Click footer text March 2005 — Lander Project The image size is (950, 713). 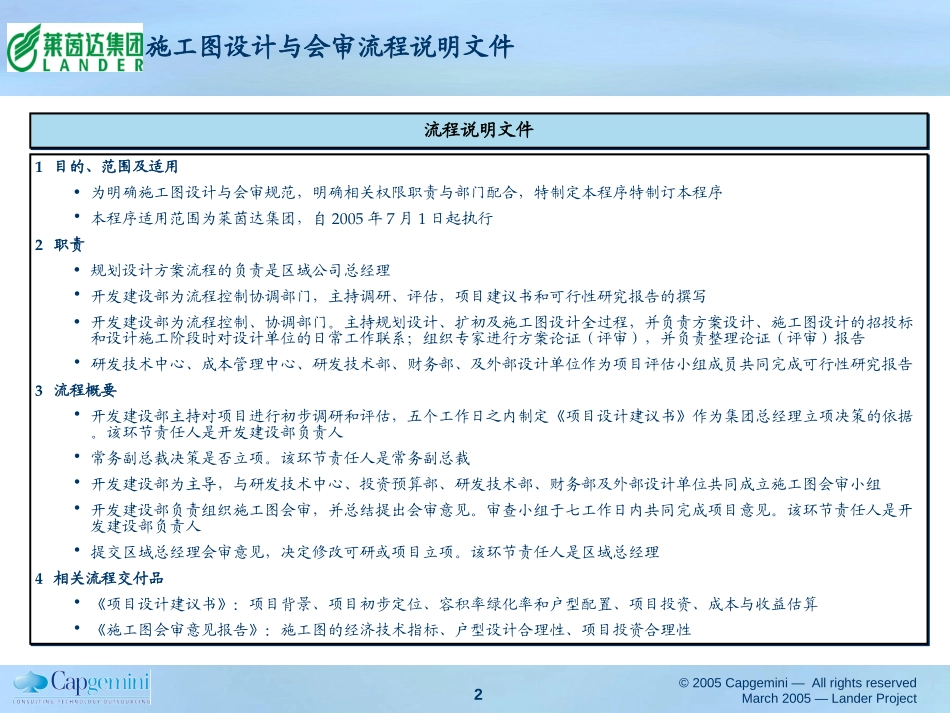point(829,698)
